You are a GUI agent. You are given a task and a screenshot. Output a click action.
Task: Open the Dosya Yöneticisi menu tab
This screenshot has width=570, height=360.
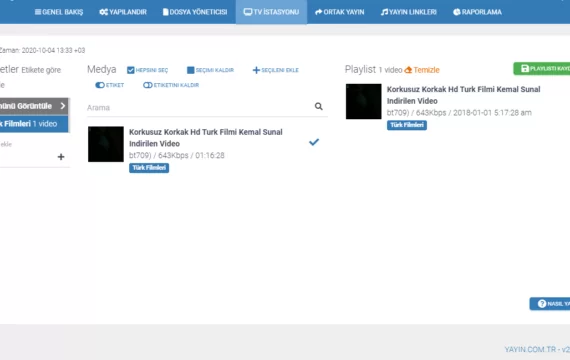click(195, 12)
